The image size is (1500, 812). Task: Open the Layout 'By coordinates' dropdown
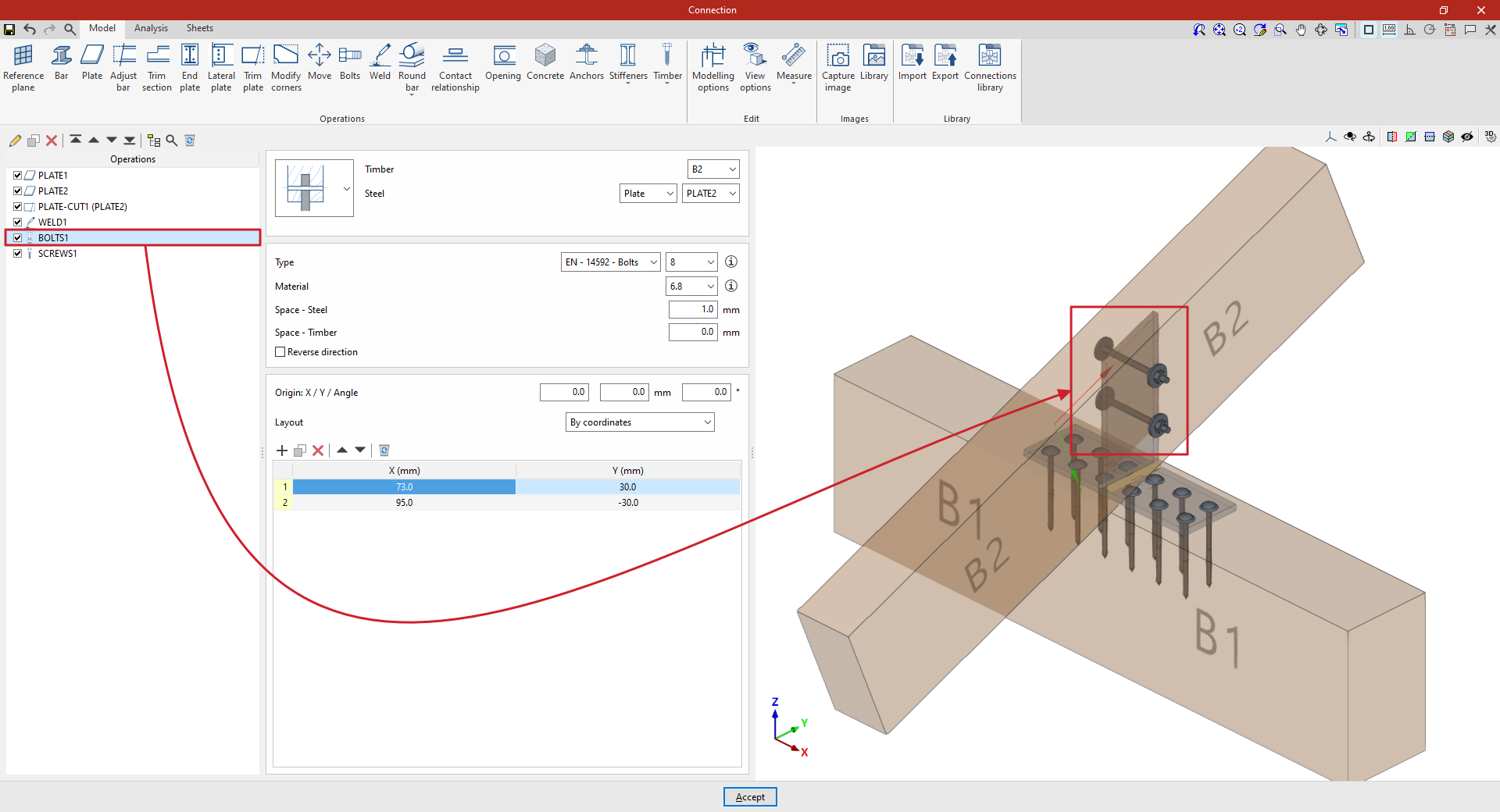click(x=639, y=422)
